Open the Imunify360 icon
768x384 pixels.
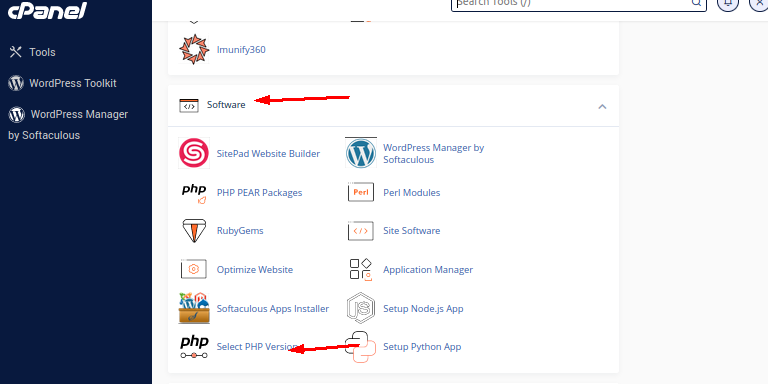194,49
